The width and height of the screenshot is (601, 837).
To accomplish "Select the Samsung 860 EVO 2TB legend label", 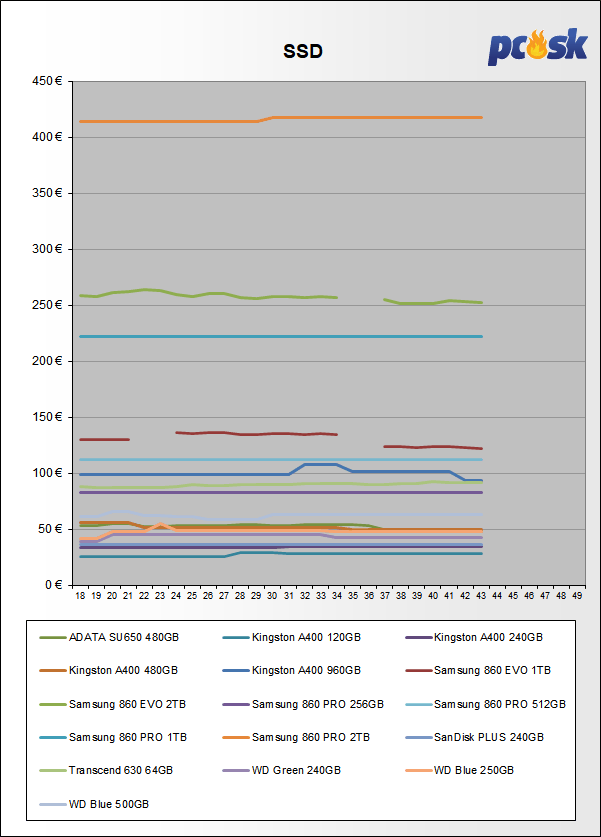I will pos(127,705).
